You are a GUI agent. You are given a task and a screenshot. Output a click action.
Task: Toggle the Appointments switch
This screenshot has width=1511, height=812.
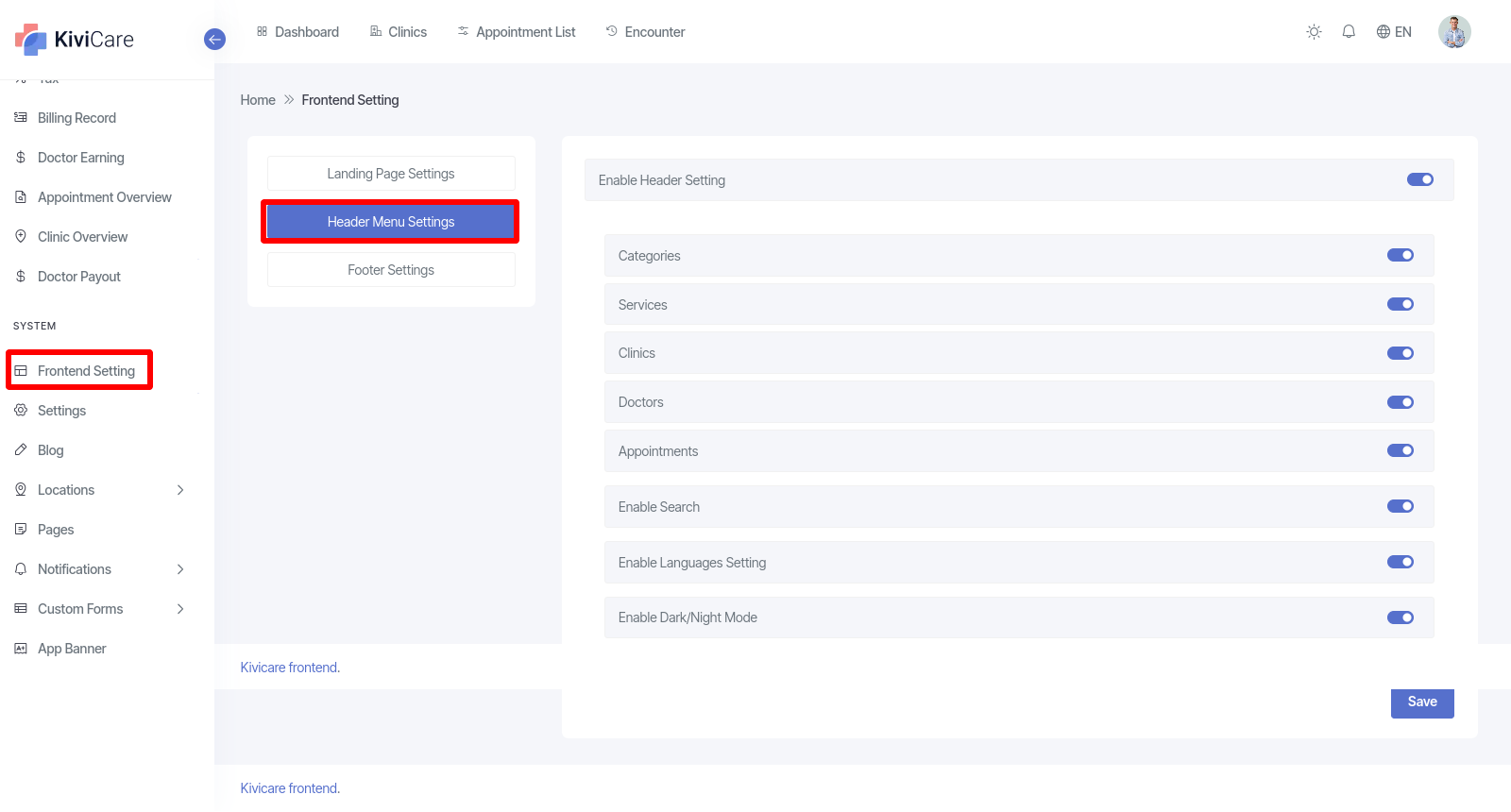[1401, 450]
